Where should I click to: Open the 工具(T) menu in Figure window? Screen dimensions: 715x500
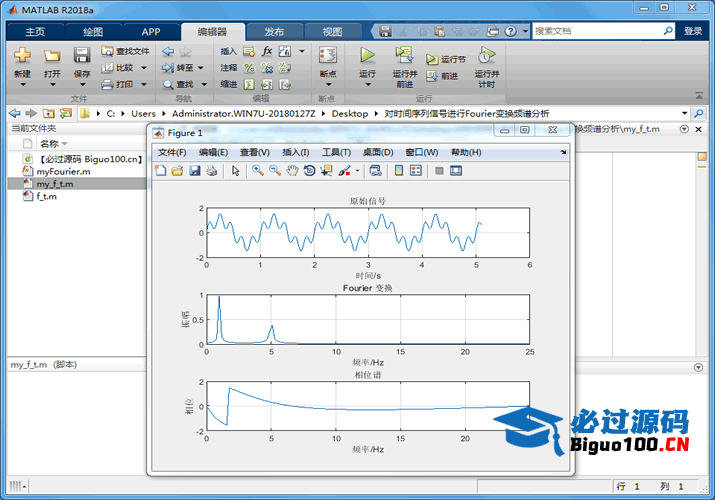[x=336, y=152]
